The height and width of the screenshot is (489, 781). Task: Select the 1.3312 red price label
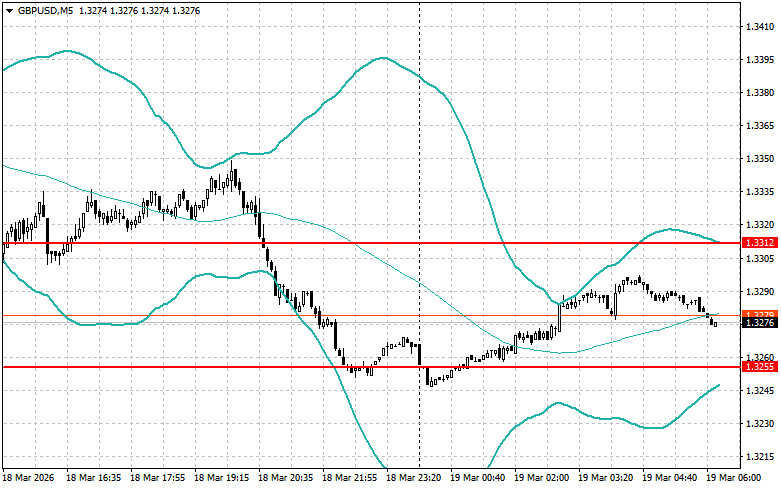(760, 243)
